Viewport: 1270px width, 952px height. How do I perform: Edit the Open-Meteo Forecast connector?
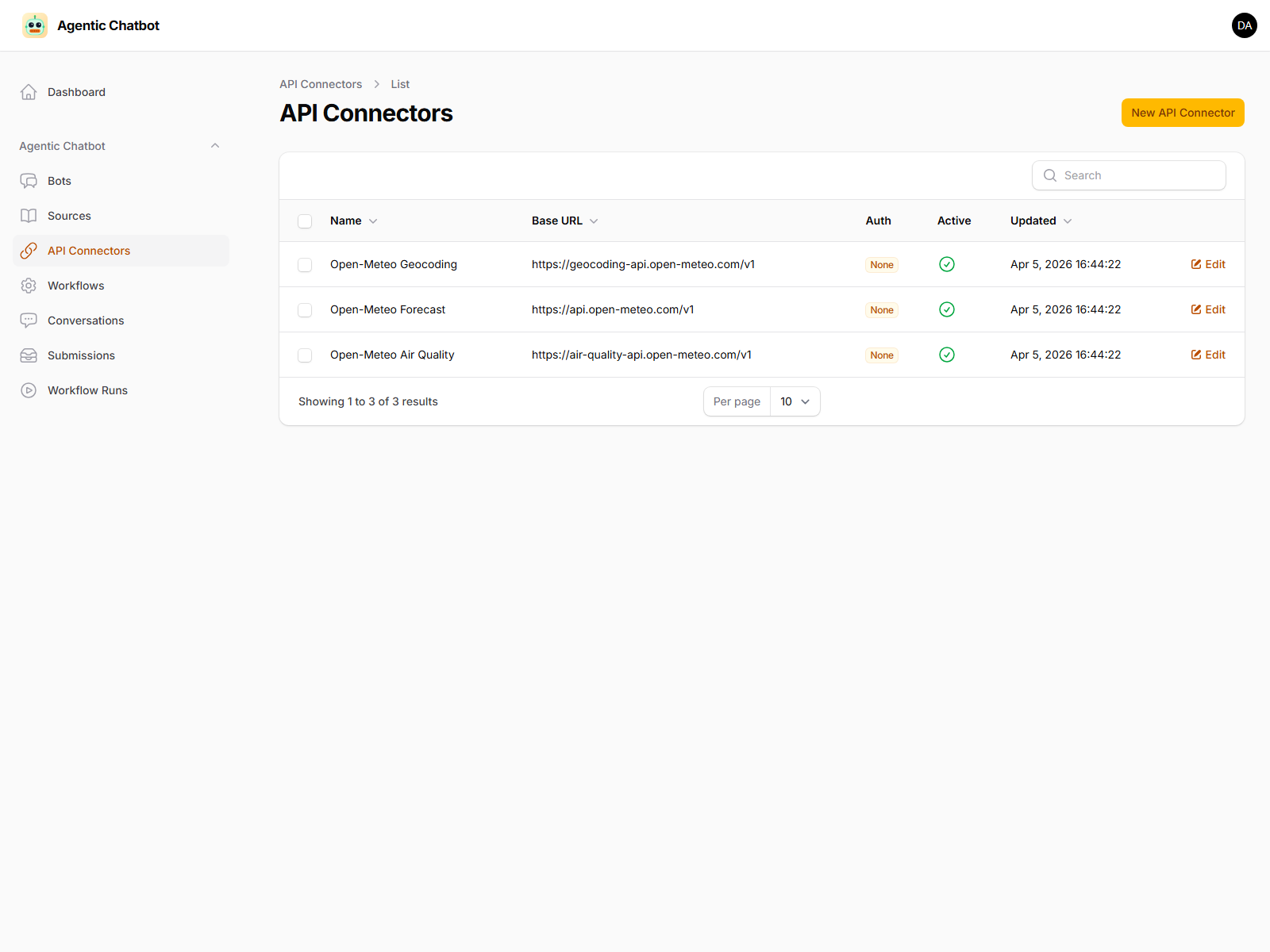1207,309
